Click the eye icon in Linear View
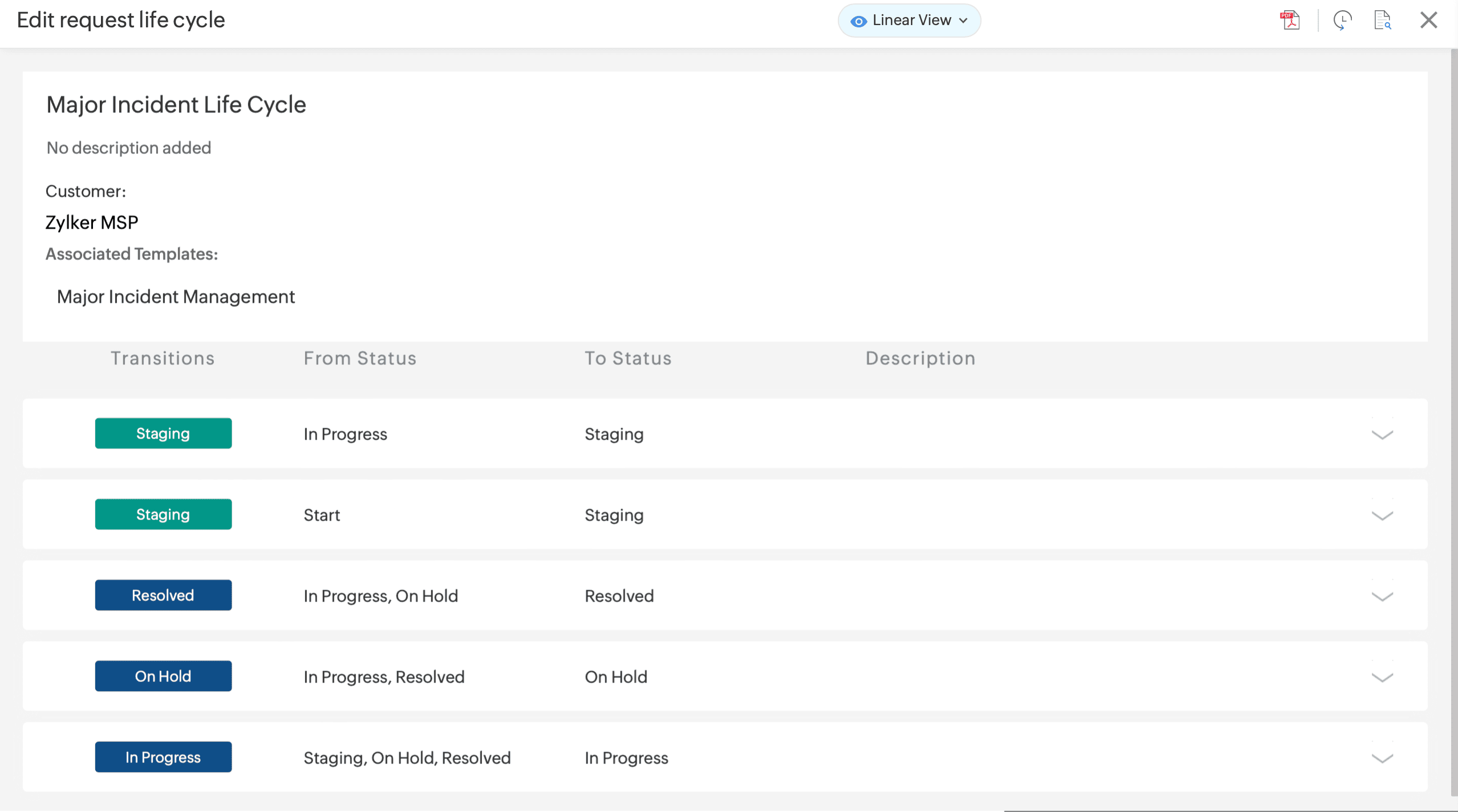The image size is (1458, 812). coord(858,21)
